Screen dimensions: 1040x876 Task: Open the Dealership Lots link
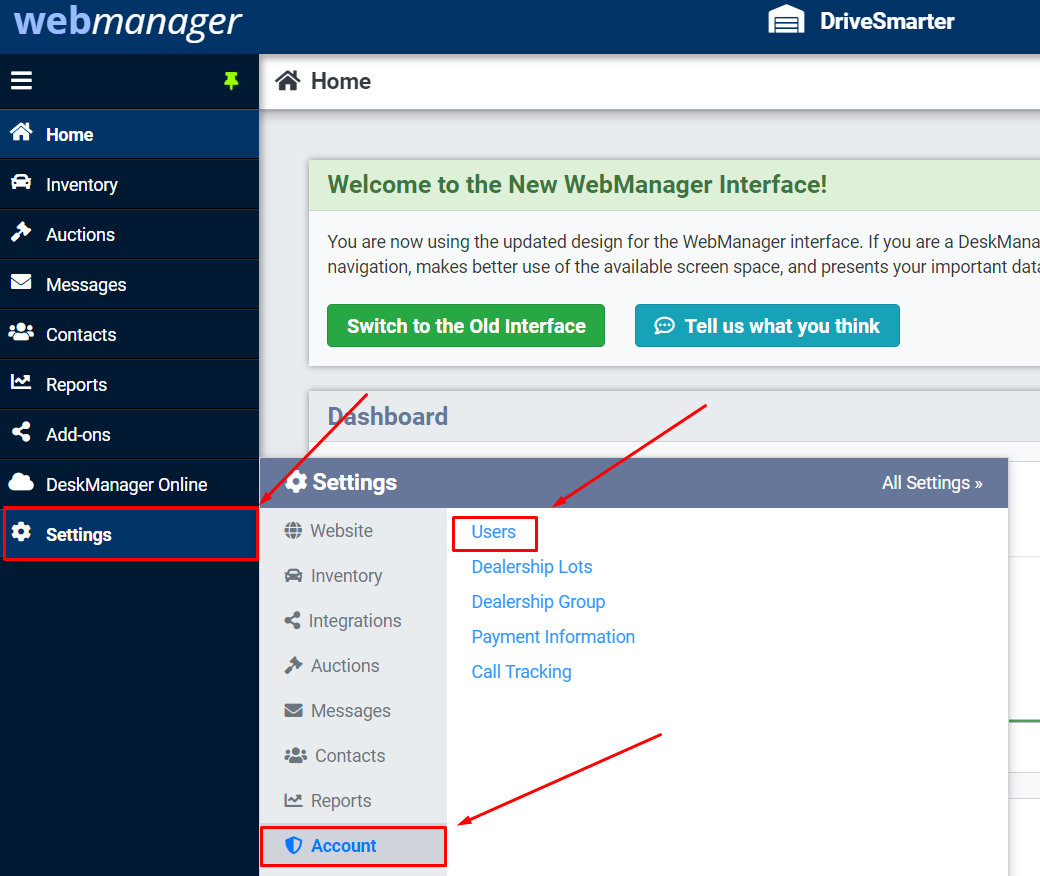532,567
